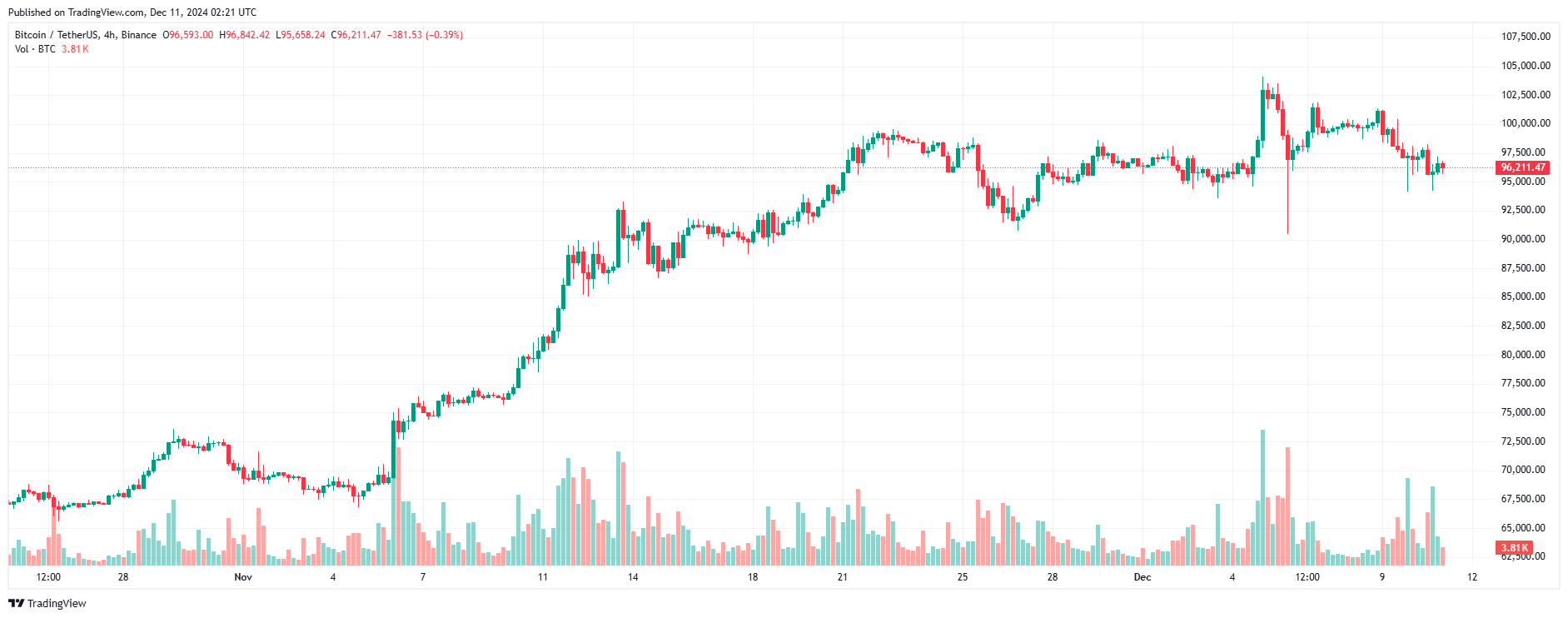Click the Vol · BTC indicator legend
The width and height of the screenshot is (1568, 618).
pos(35,49)
